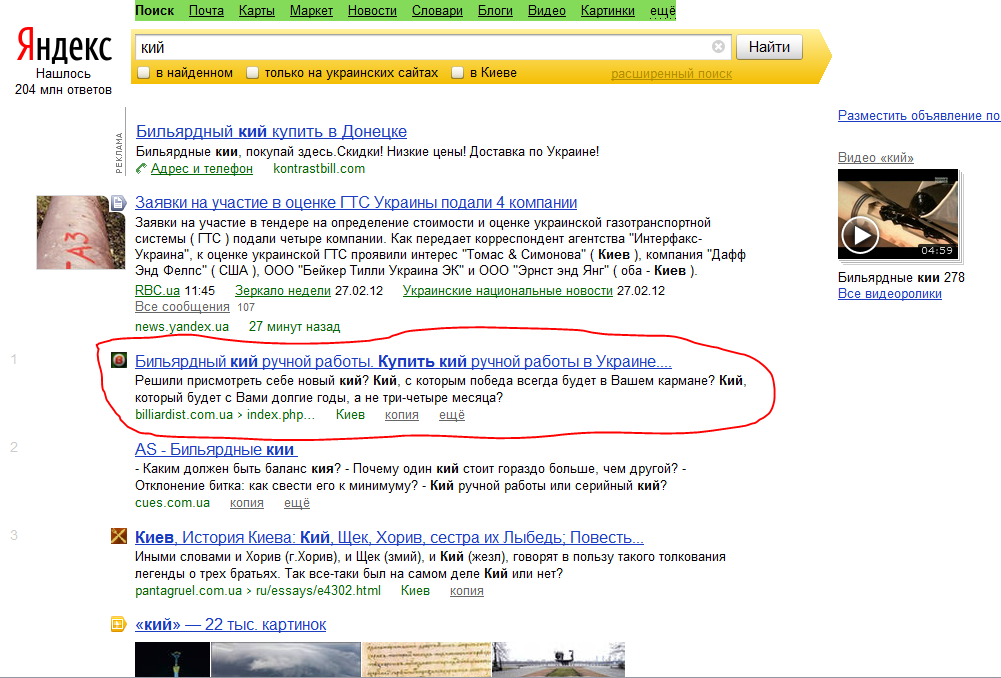
Task: Open the RBC.ua source link
Action: pyautogui.click(x=157, y=290)
